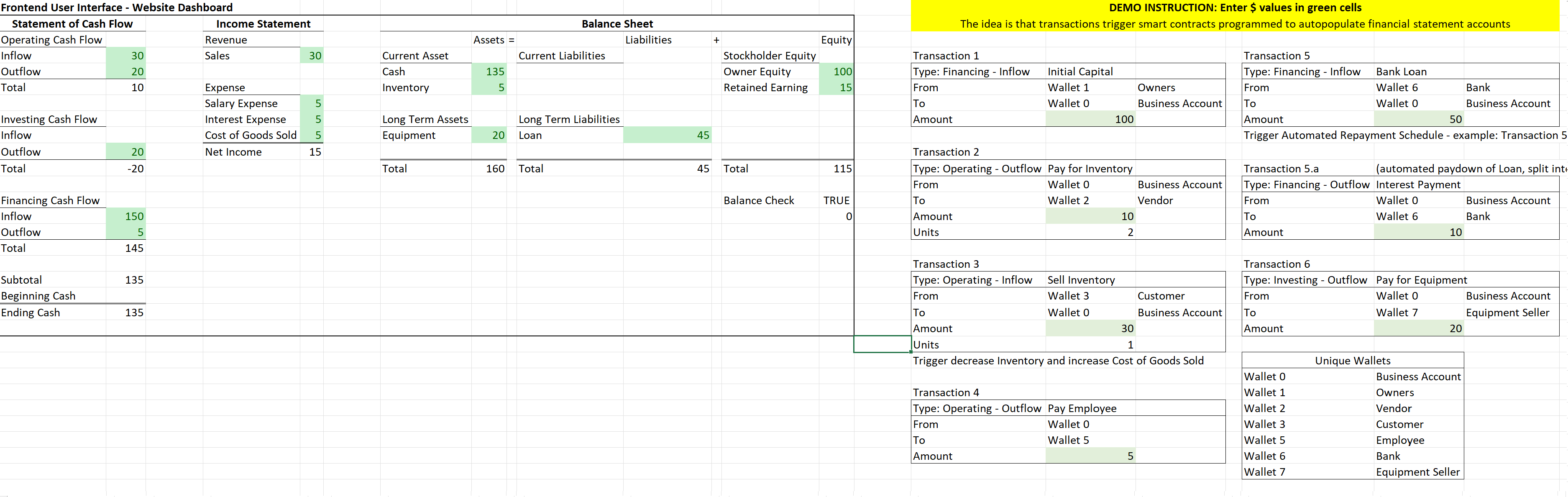Image resolution: width=1568 pixels, height=497 pixels.
Task: Click the Net Income value cell
Action: pos(312,152)
